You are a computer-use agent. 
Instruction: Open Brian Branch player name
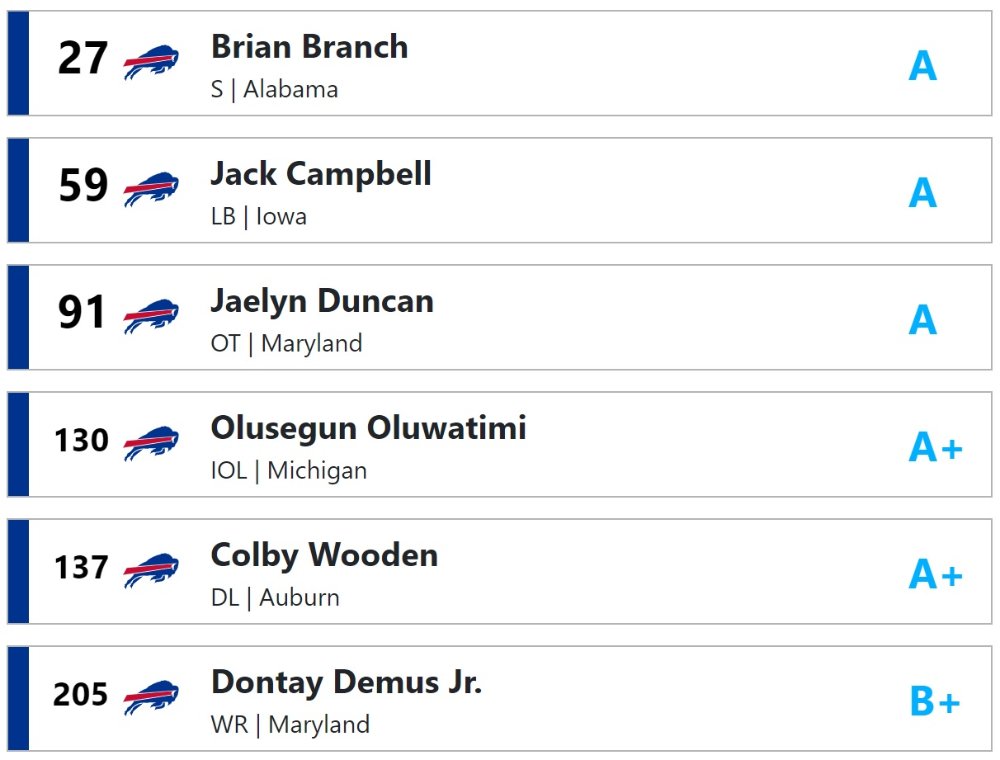pyautogui.click(x=309, y=47)
